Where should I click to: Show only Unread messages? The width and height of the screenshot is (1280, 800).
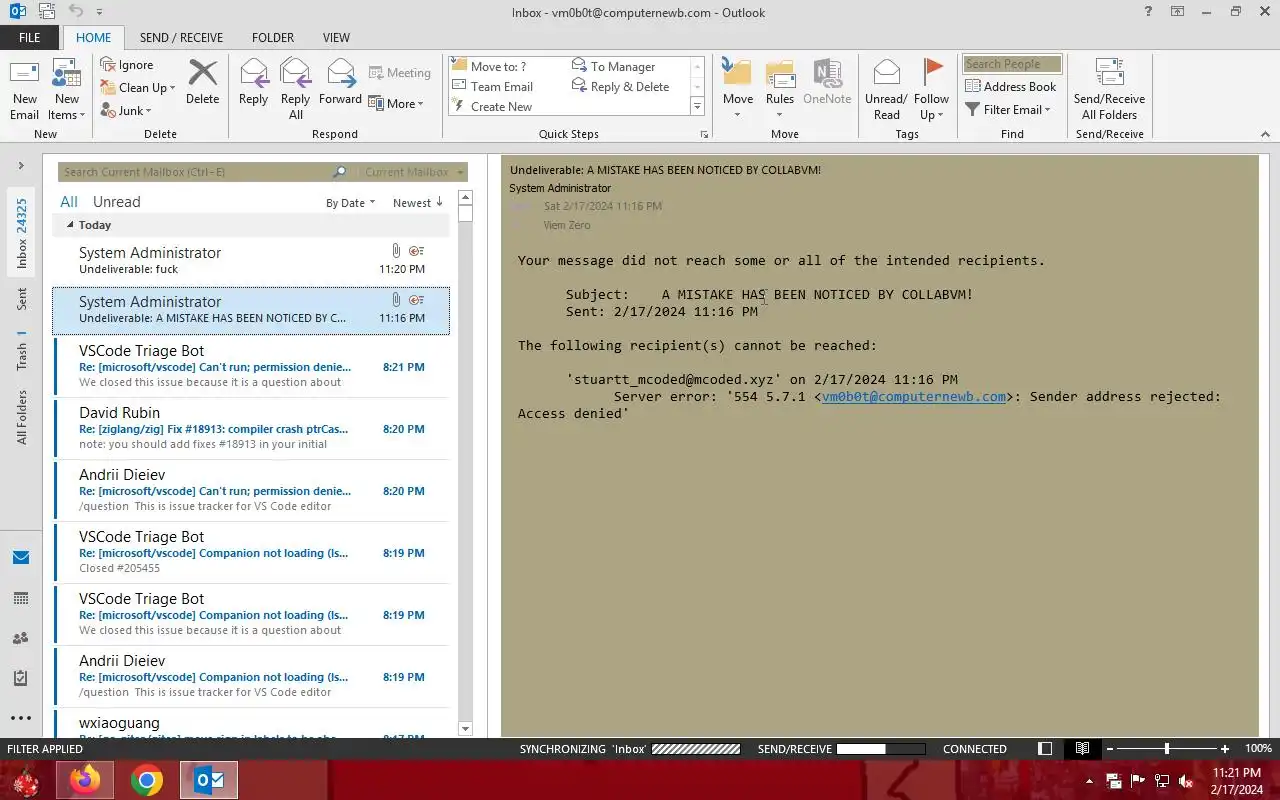click(x=116, y=201)
